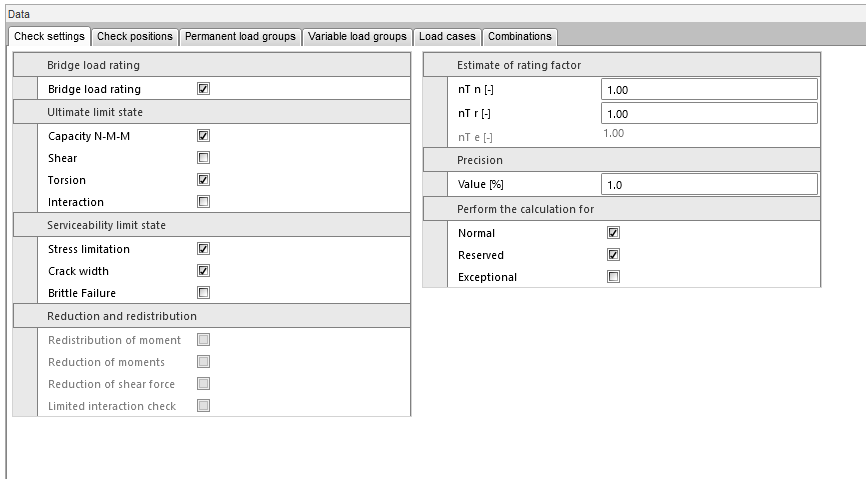Uncheck the Normal calculation option
Image resolution: width=866 pixels, height=479 pixels.
tap(614, 233)
